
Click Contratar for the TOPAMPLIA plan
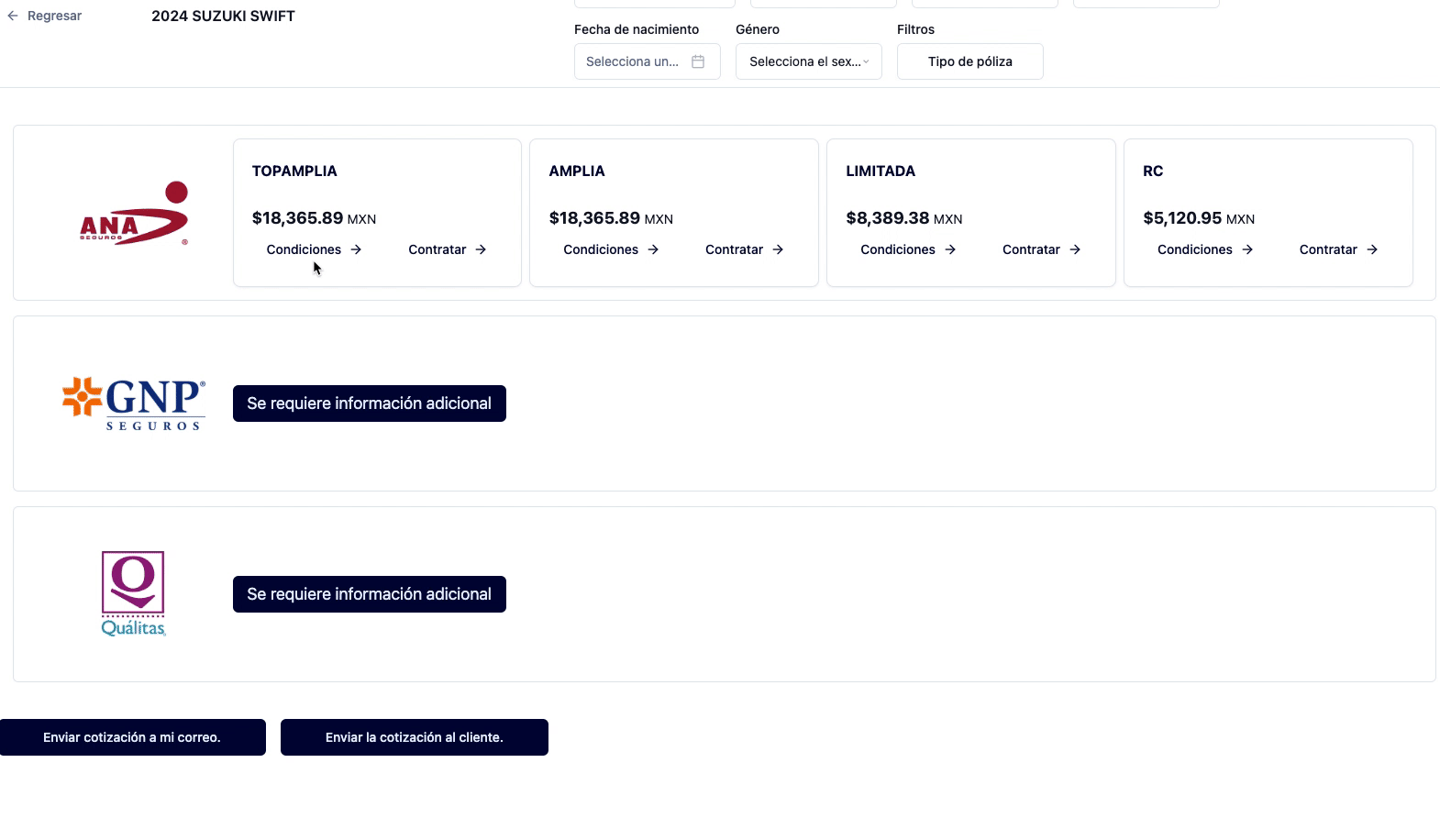click(x=448, y=249)
